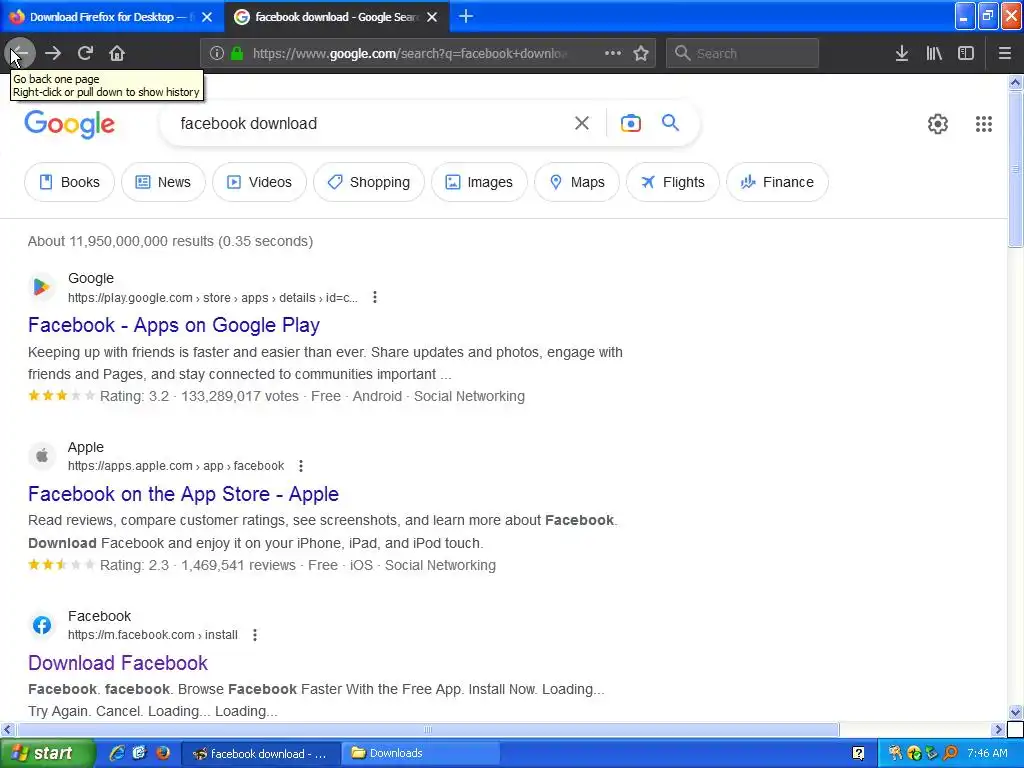1024x768 pixels.
Task: Click the taskbar help question icon
Action: [859, 754]
